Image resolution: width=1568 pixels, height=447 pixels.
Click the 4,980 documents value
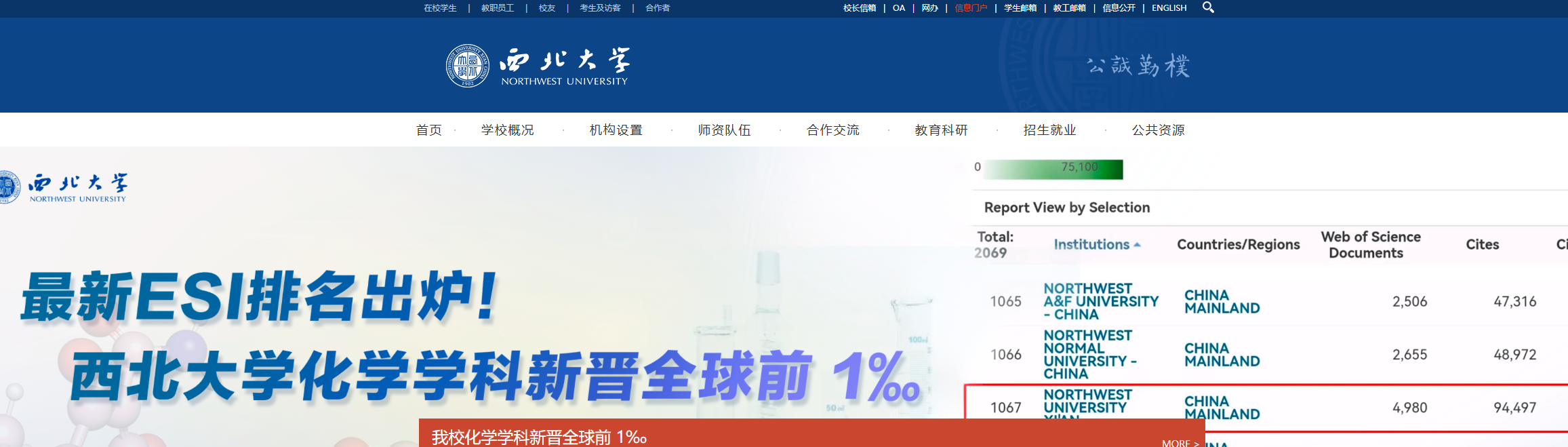tap(1409, 408)
